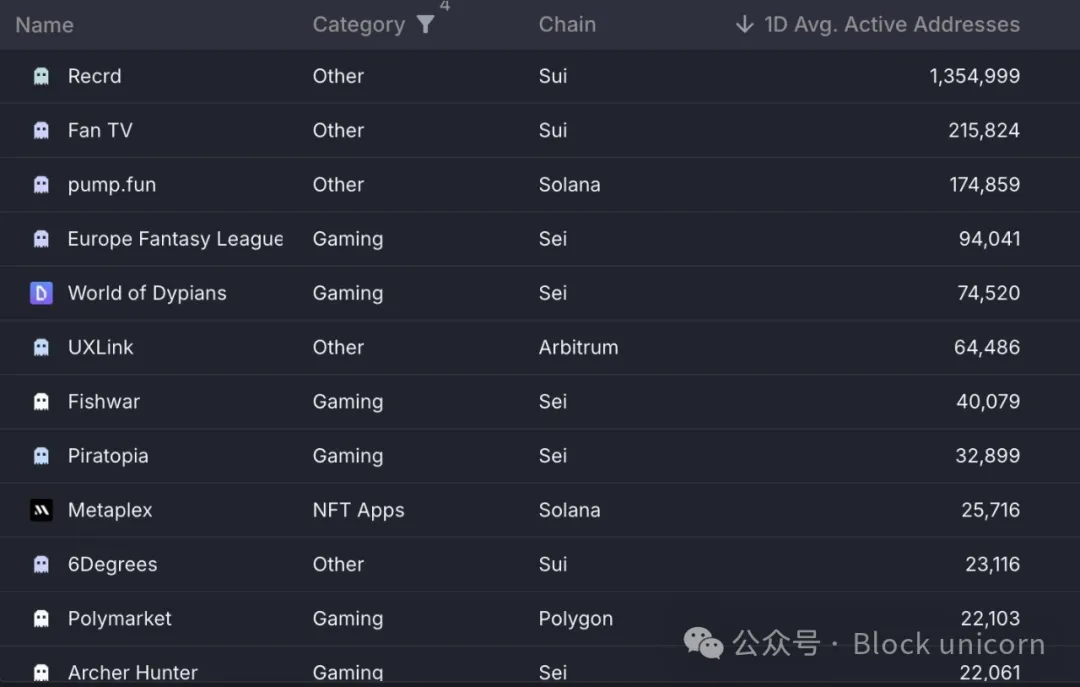
Task: Open the Europe Fantasy League project link
Action: point(175,239)
